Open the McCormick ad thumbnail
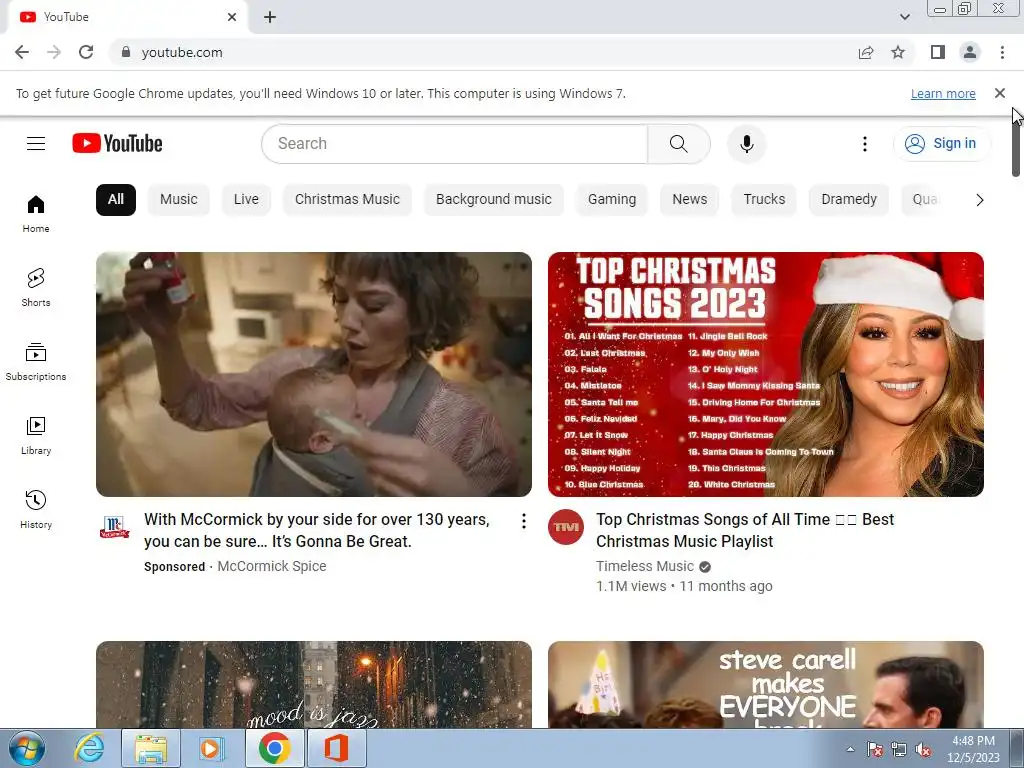This screenshot has width=1024, height=768. [x=313, y=374]
